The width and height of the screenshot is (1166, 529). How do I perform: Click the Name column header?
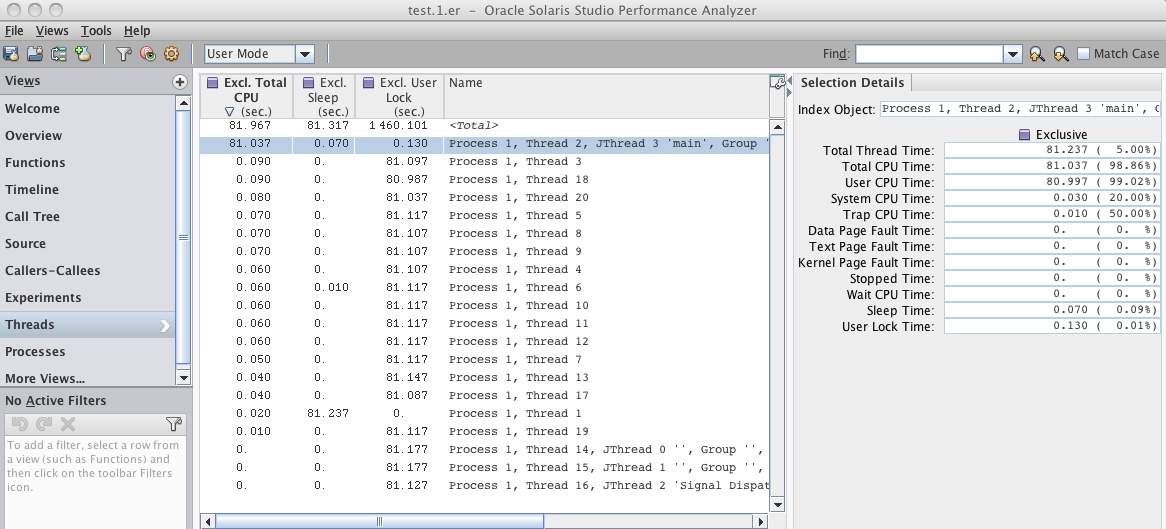pos(606,96)
